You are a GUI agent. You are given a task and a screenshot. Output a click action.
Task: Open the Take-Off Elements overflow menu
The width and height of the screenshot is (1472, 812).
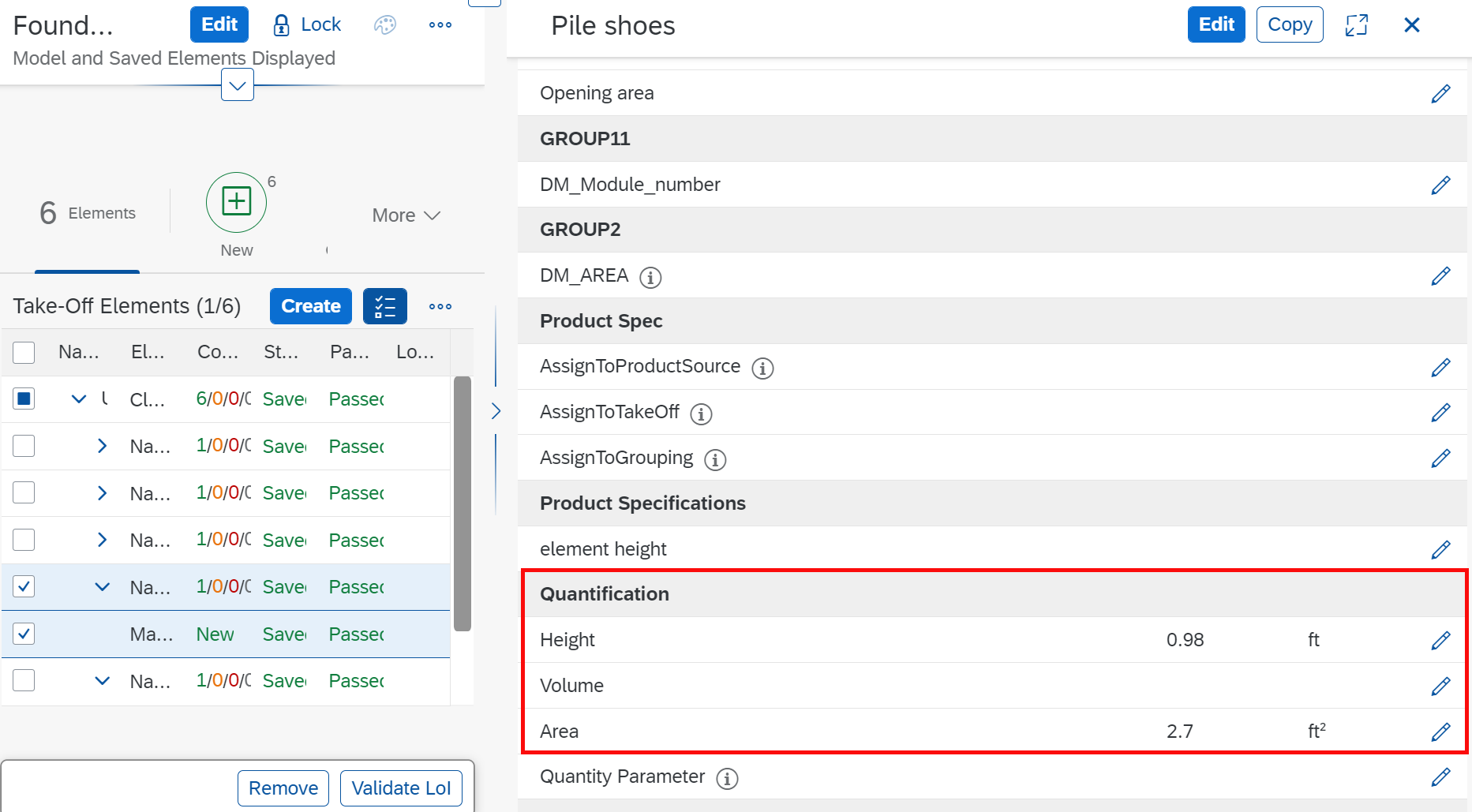tap(440, 306)
